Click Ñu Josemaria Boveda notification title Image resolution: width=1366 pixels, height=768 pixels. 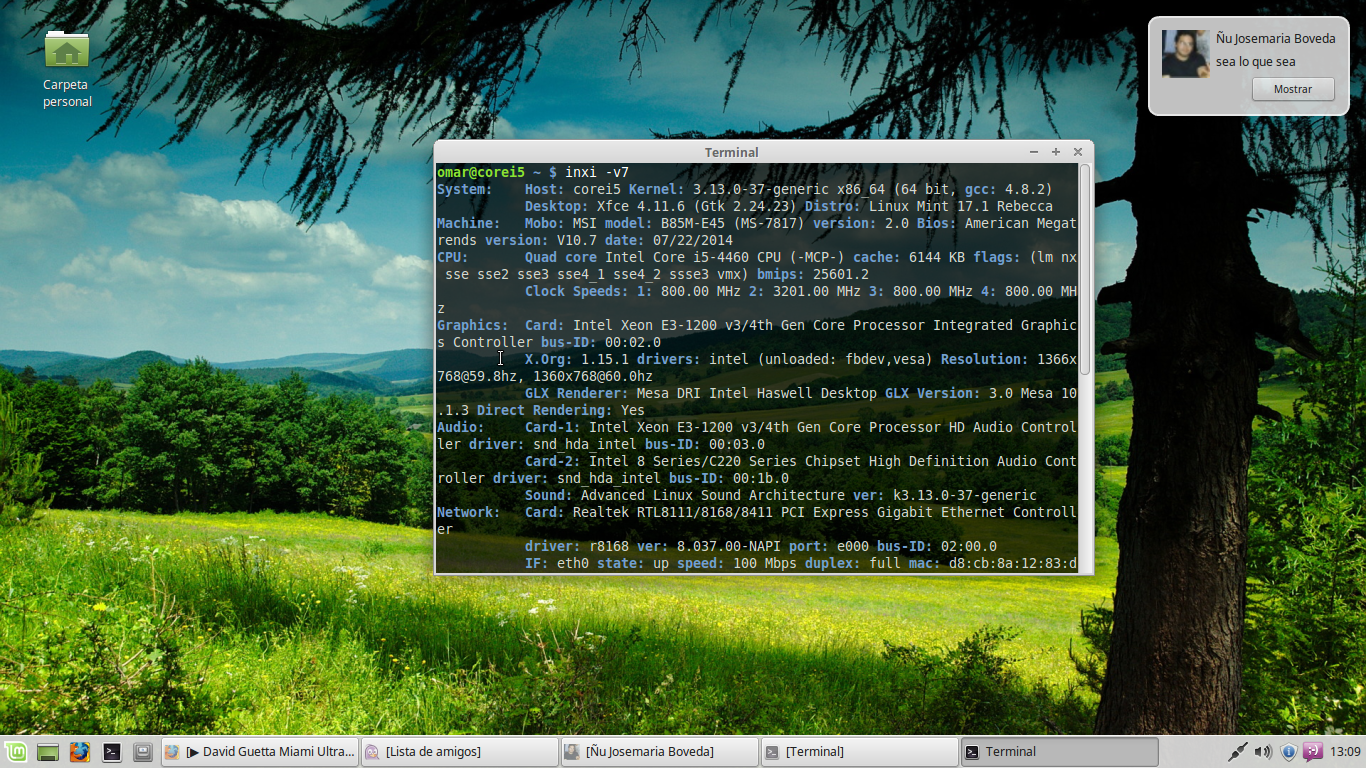coord(1276,38)
